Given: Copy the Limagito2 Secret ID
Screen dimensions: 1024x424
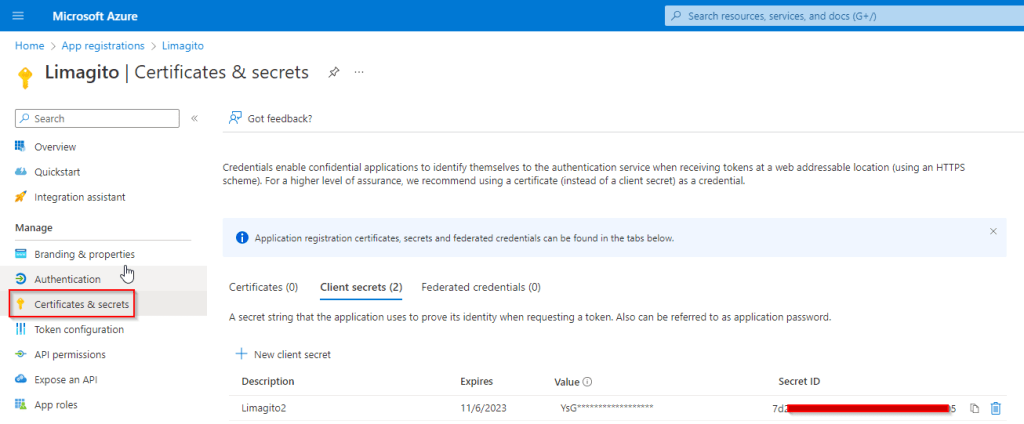Looking at the screenshot, I should point(974,408).
